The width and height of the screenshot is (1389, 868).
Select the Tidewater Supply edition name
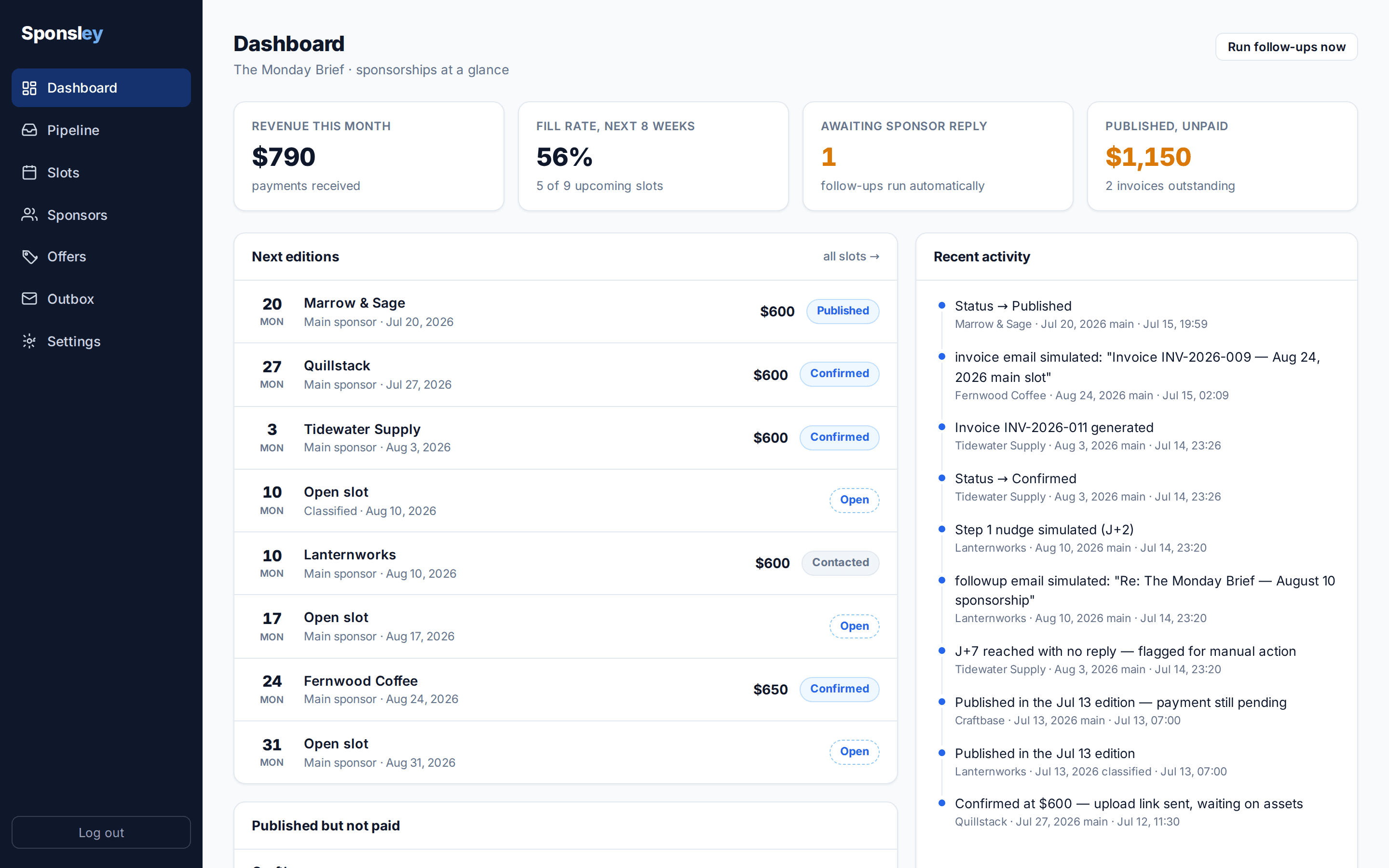pyautogui.click(x=362, y=429)
